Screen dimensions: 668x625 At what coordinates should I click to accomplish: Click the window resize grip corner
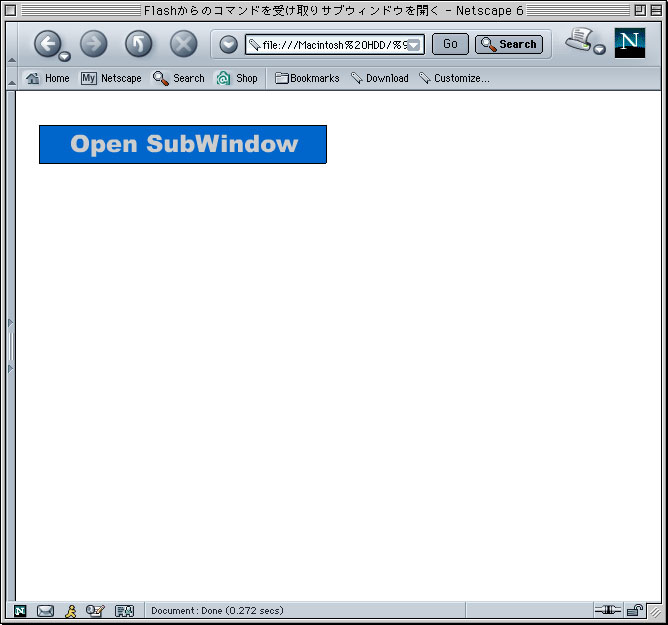point(654,612)
